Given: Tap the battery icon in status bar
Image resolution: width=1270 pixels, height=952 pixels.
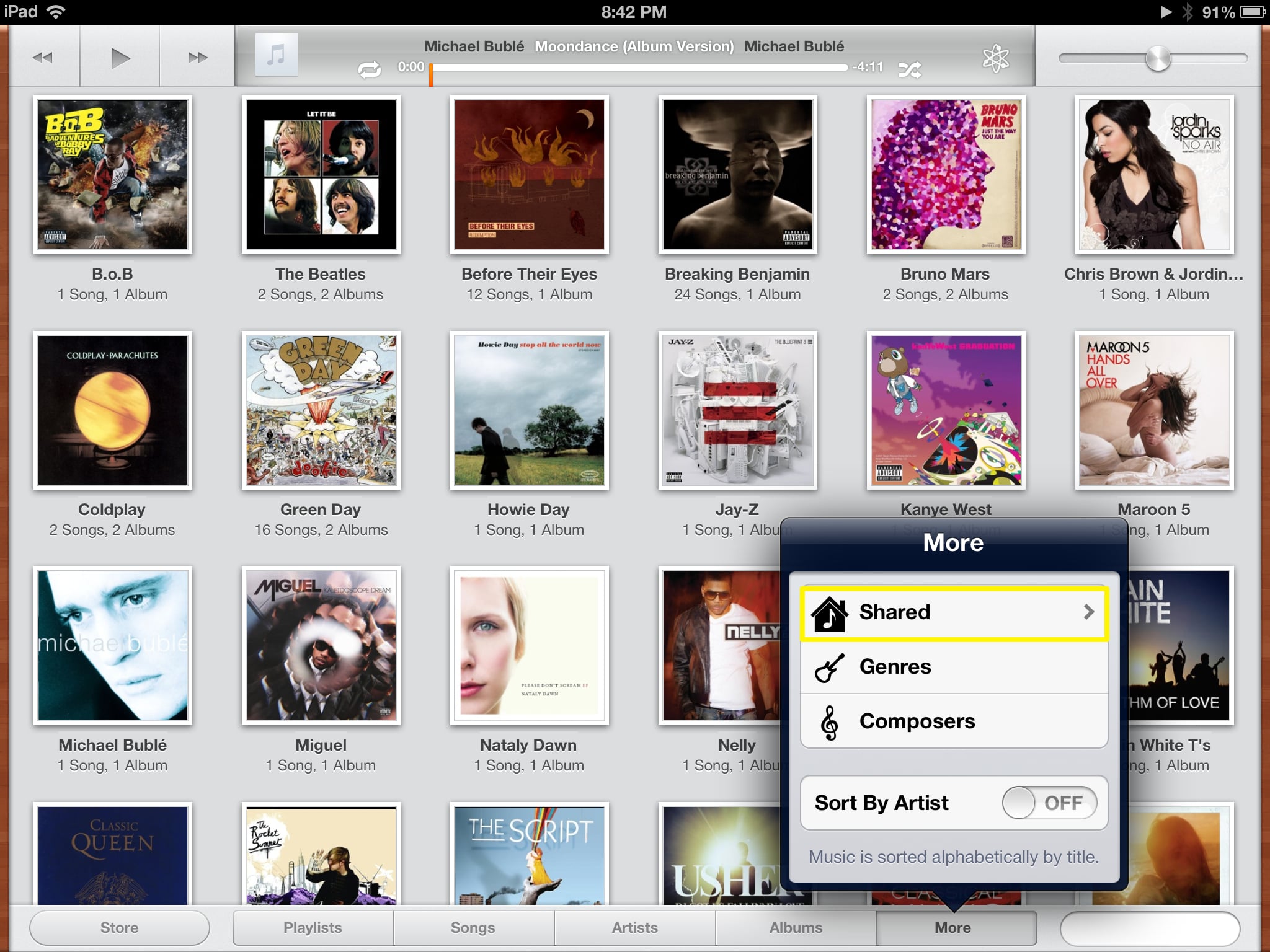Looking at the screenshot, I should click(x=1253, y=12).
